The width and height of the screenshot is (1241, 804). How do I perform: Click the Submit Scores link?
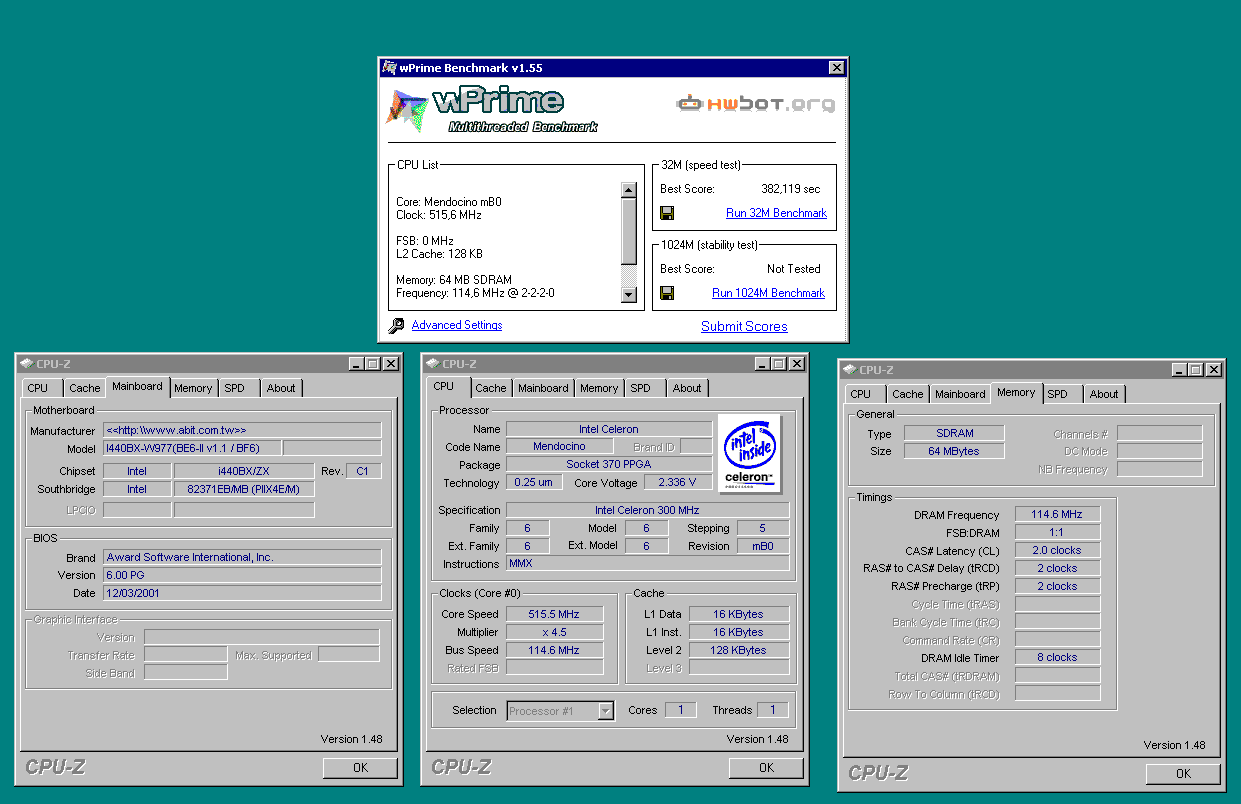744,326
